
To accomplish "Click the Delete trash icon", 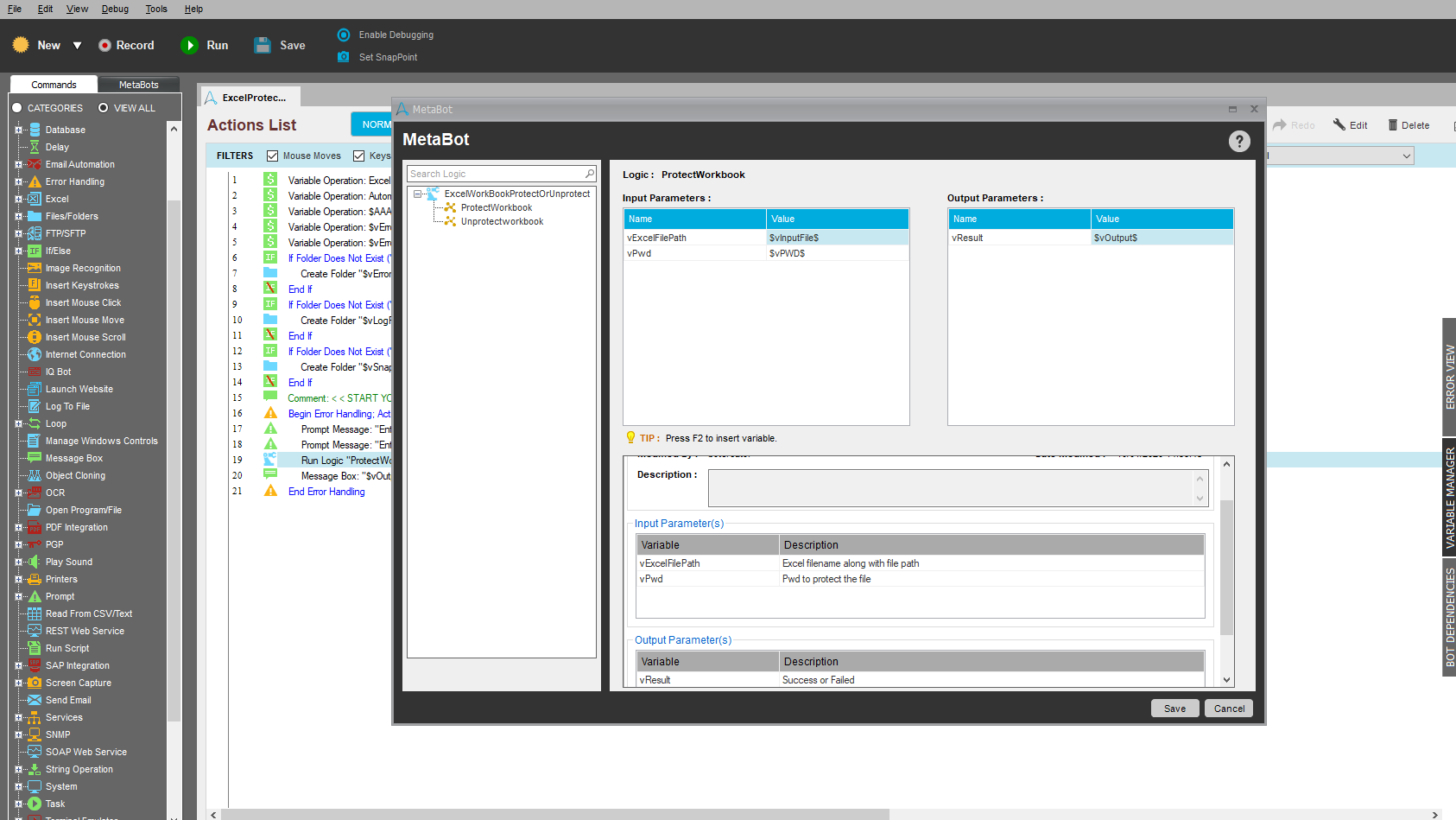I will tap(1393, 125).
